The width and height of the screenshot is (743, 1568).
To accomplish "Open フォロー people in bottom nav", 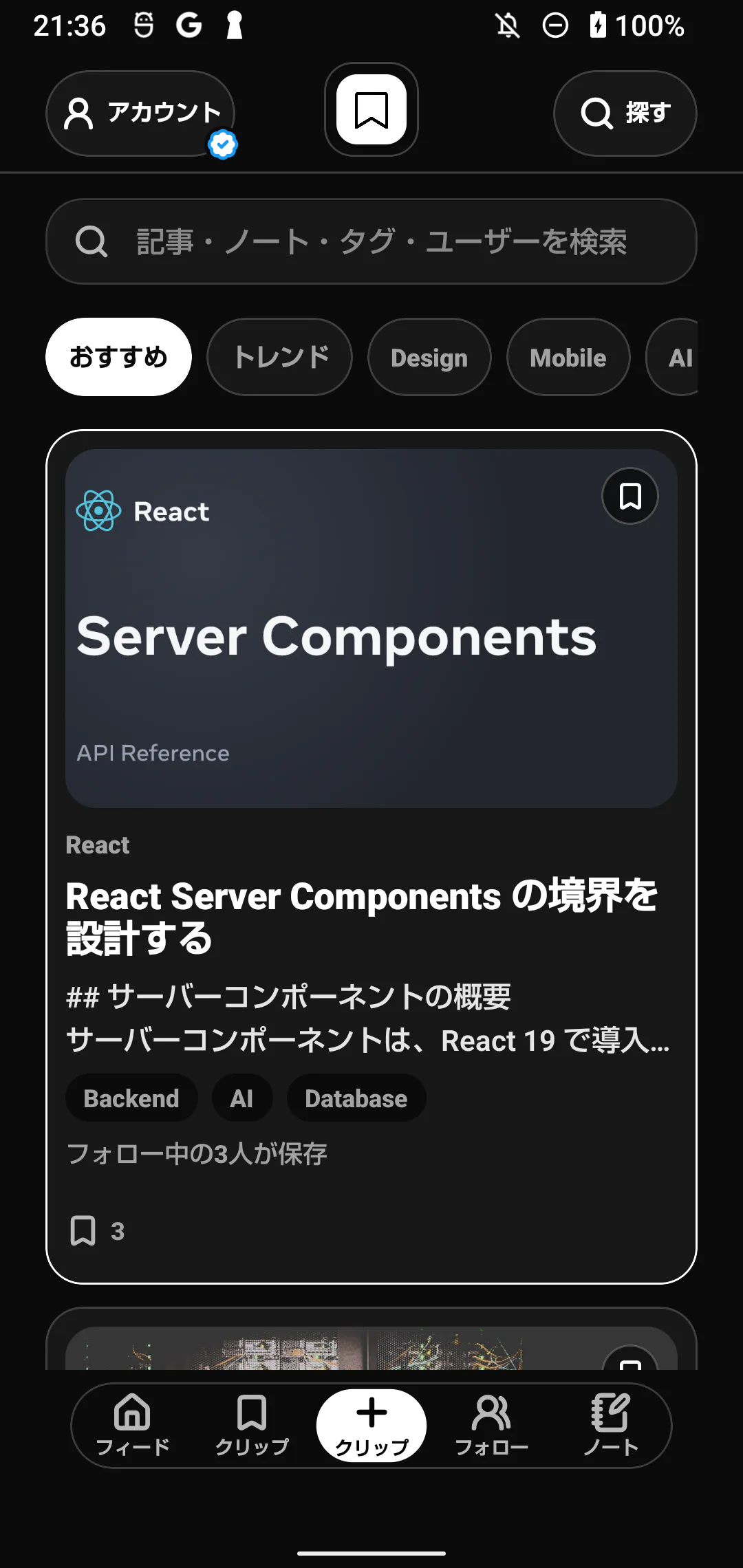I will [491, 1425].
